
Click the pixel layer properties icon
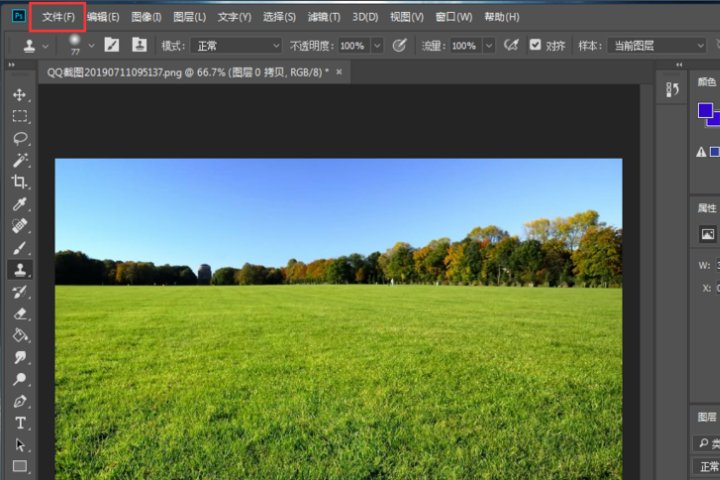(708, 234)
